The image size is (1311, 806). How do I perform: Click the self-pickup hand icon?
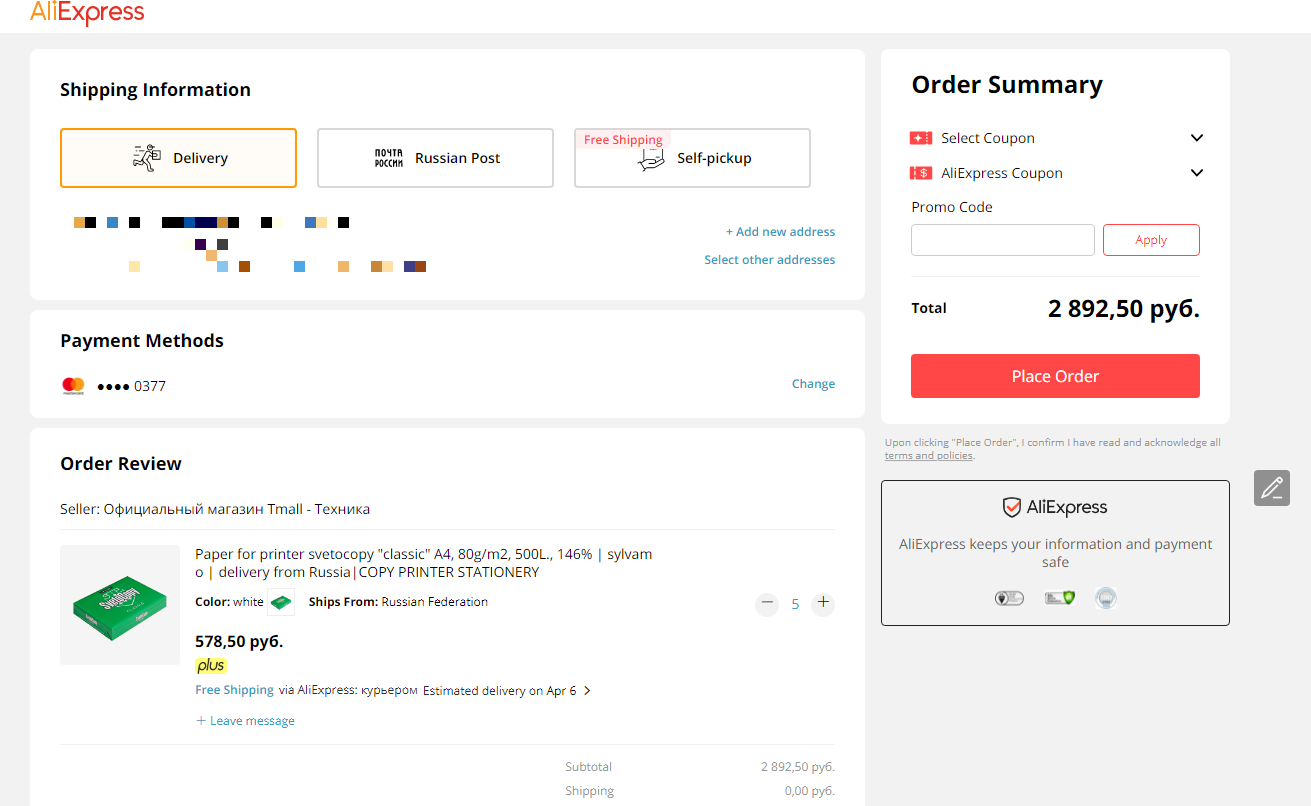[x=652, y=160]
